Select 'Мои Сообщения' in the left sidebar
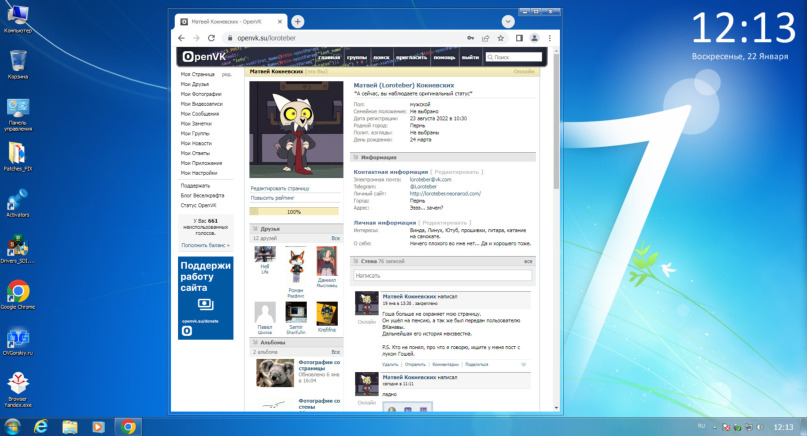 tap(200, 113)
